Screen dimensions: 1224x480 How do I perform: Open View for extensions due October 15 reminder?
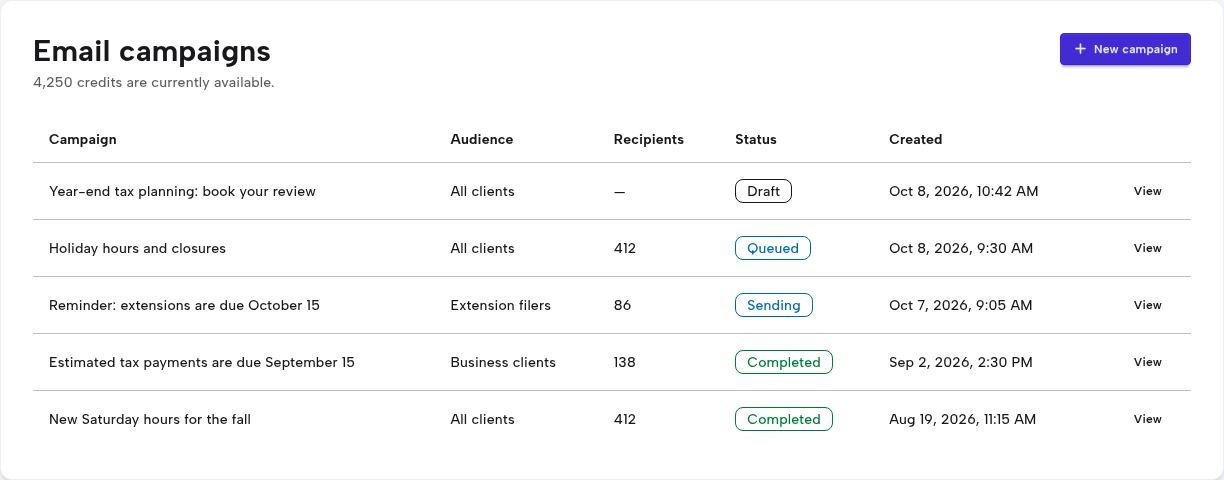pyautogui.click(x=1148, y=305)
